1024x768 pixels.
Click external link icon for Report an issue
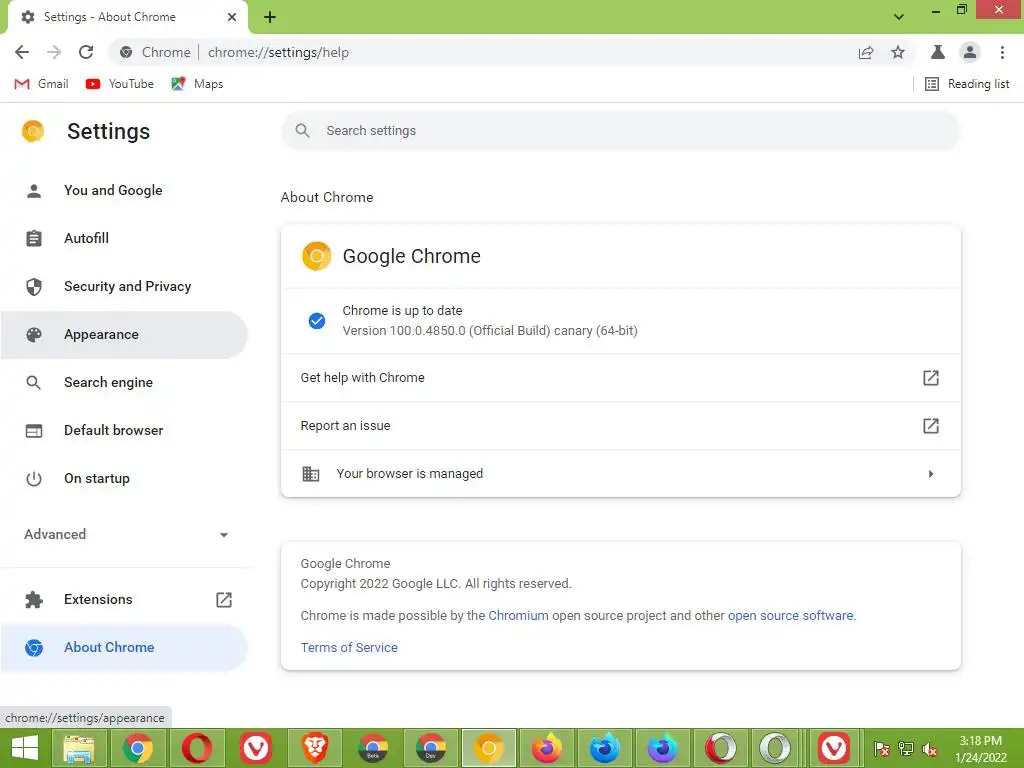931,426
